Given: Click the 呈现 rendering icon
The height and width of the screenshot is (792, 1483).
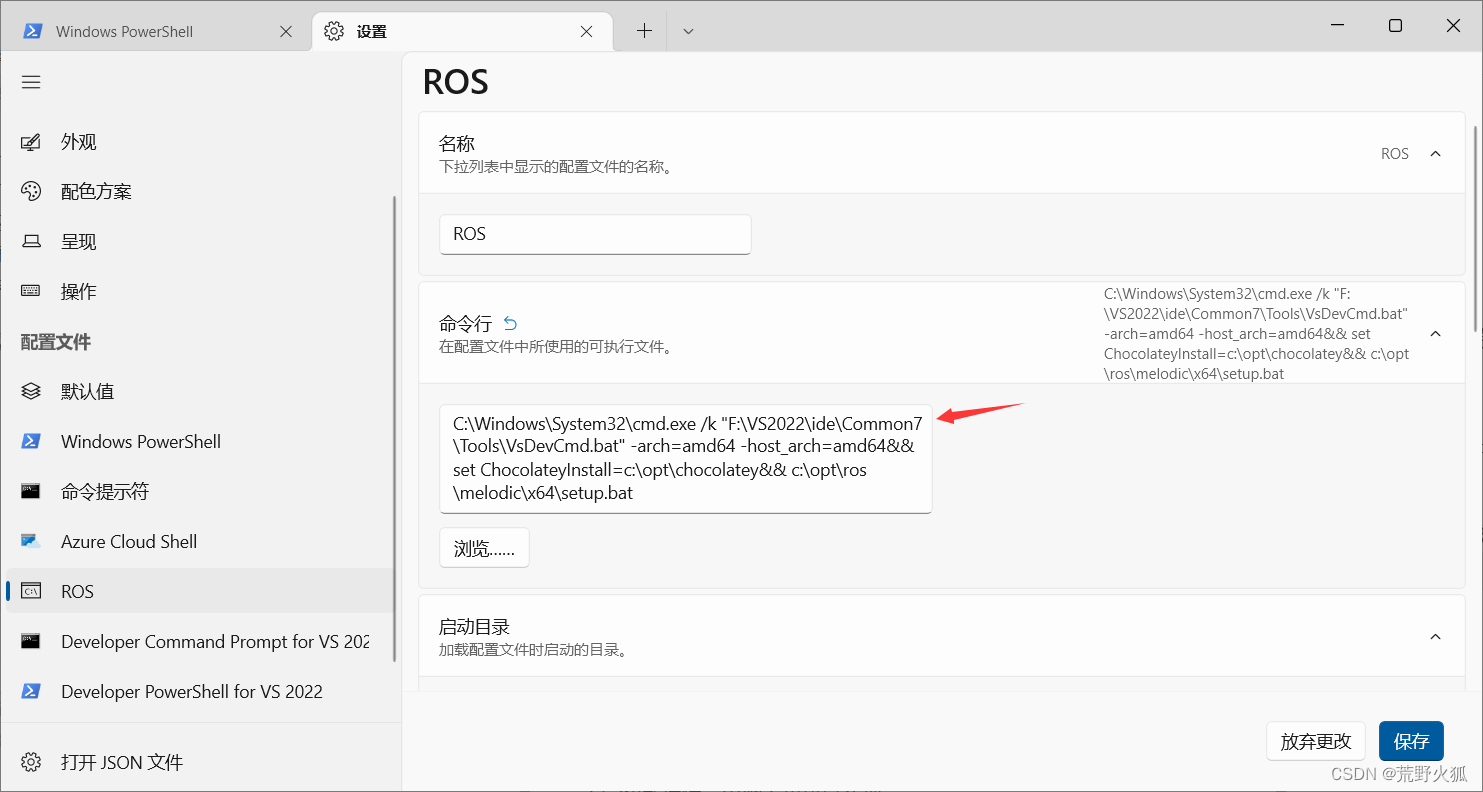Looking at the screenshot, I should click(x=31, y=241).
